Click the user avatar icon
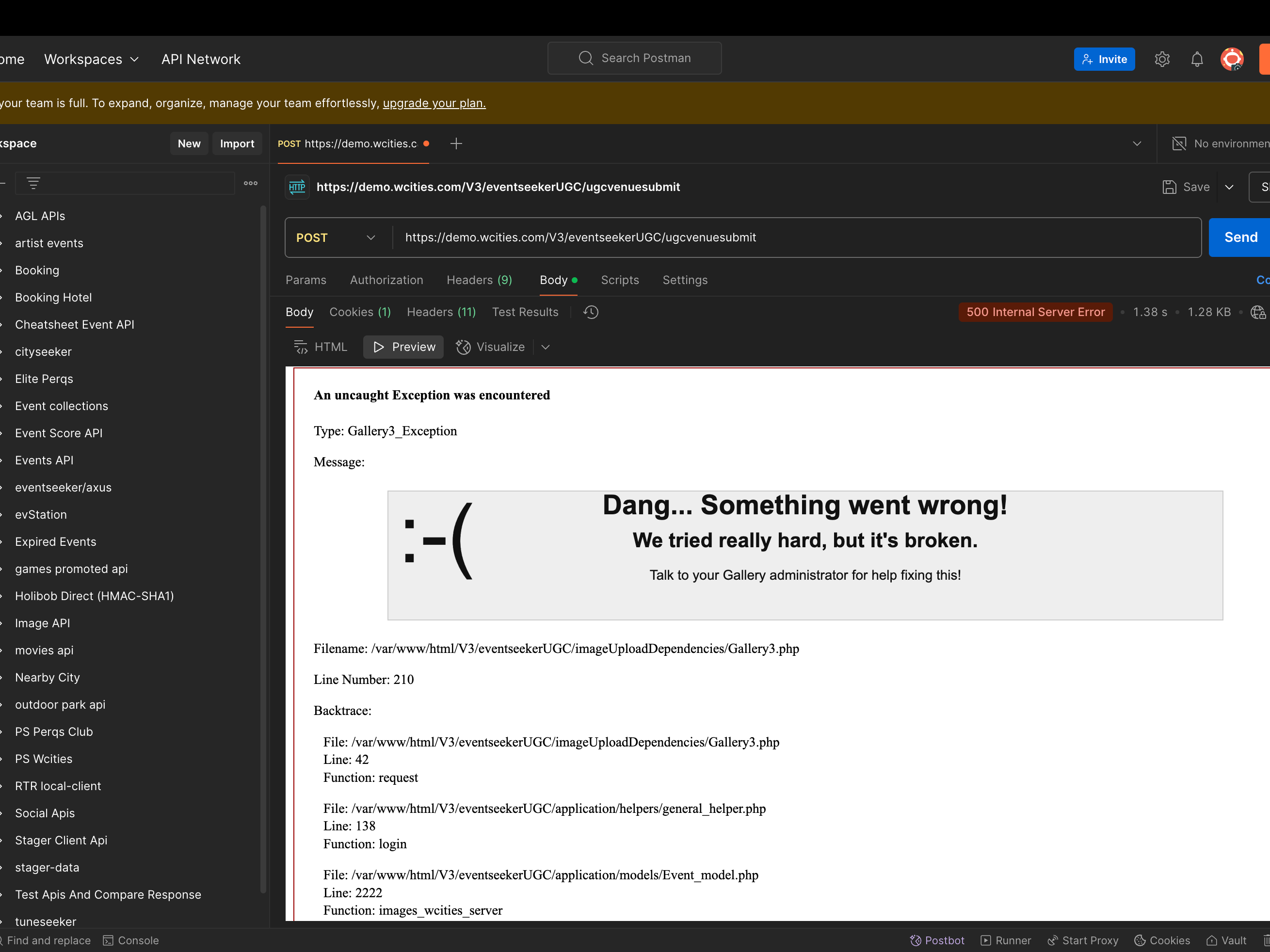This screenshot has height=952, width=1270. pos(1232,59)
